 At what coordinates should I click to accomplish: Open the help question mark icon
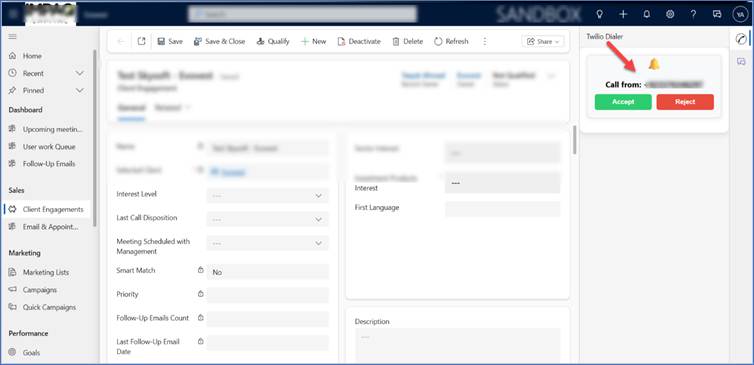[x=693, y=14]
